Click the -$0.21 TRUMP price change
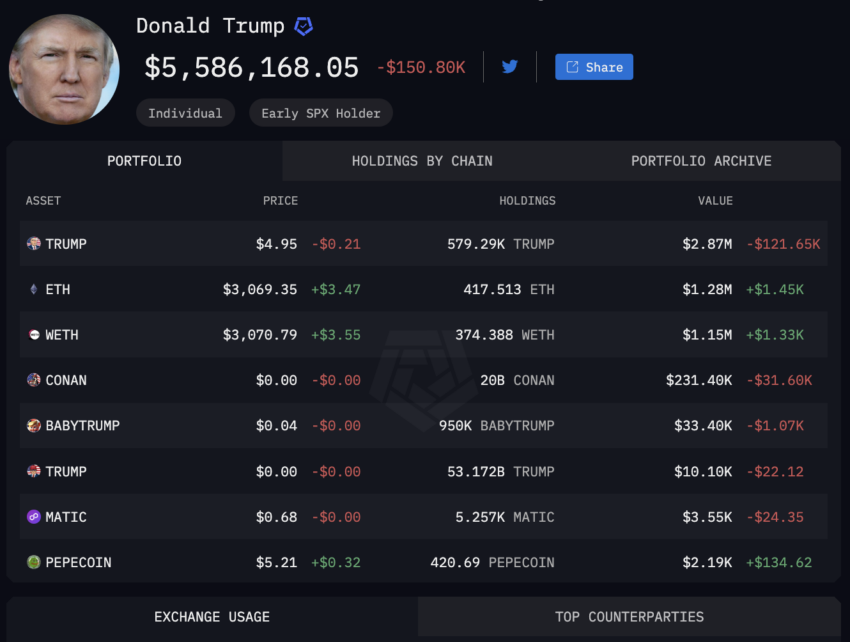Screen dimensions: 850x642 tap(336, 244)
